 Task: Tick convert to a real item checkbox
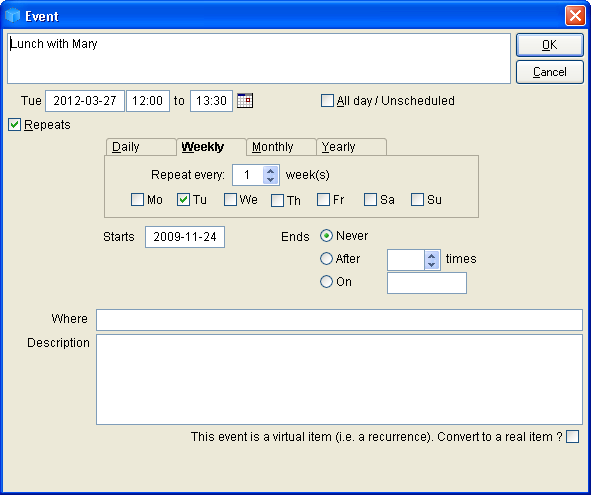point(573,437)
